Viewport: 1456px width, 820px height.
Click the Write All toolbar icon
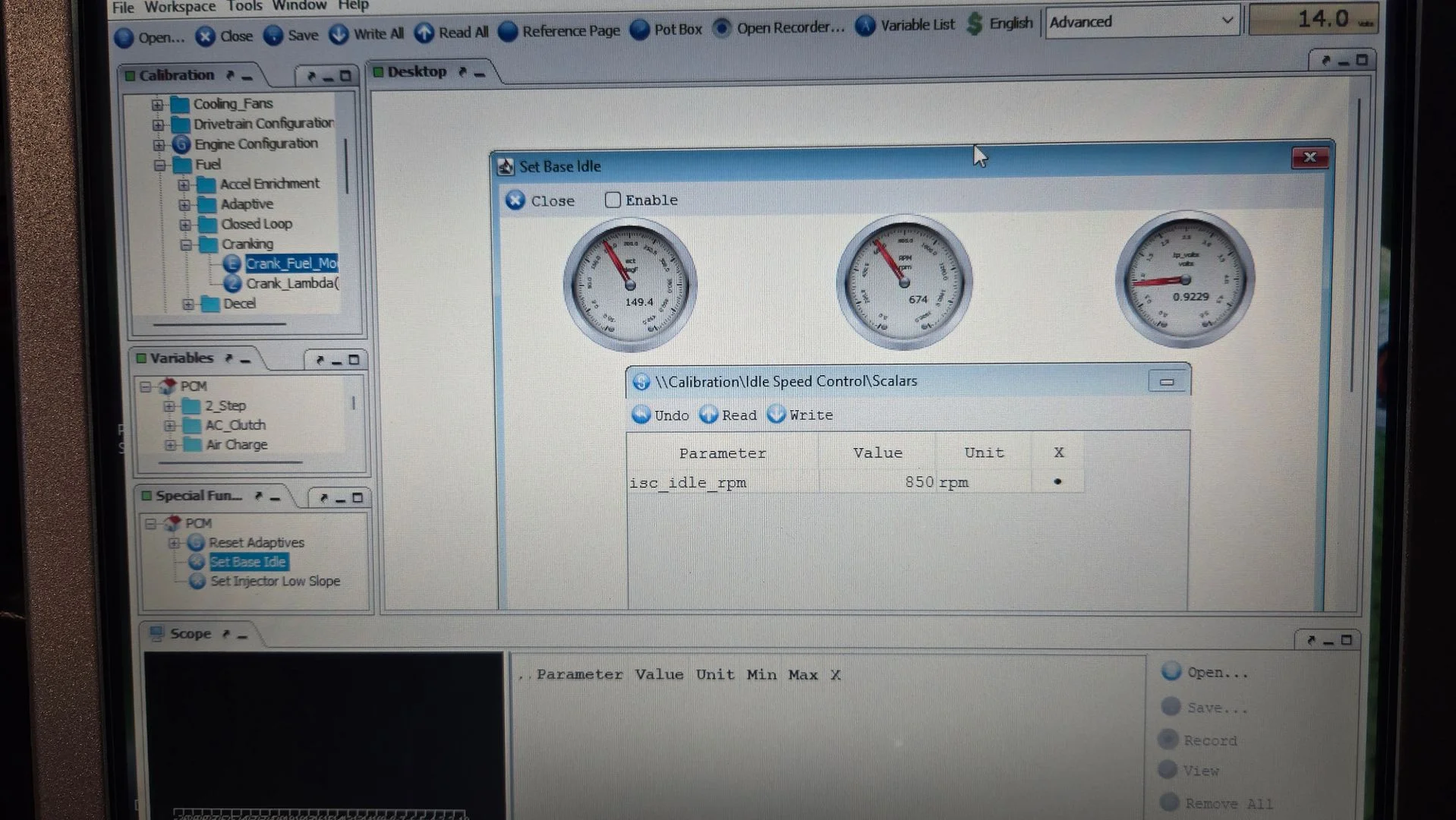tap(339, 34)
